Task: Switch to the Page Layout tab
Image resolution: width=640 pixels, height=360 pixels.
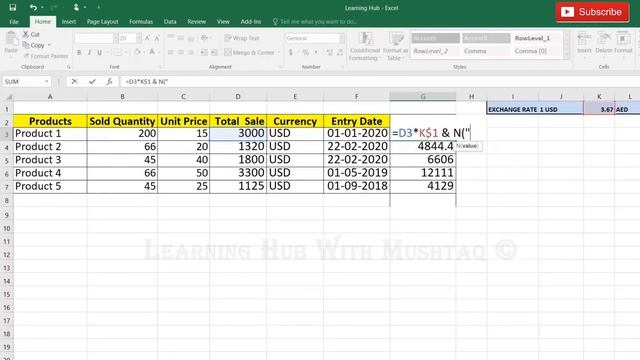Action: (102, 22)
